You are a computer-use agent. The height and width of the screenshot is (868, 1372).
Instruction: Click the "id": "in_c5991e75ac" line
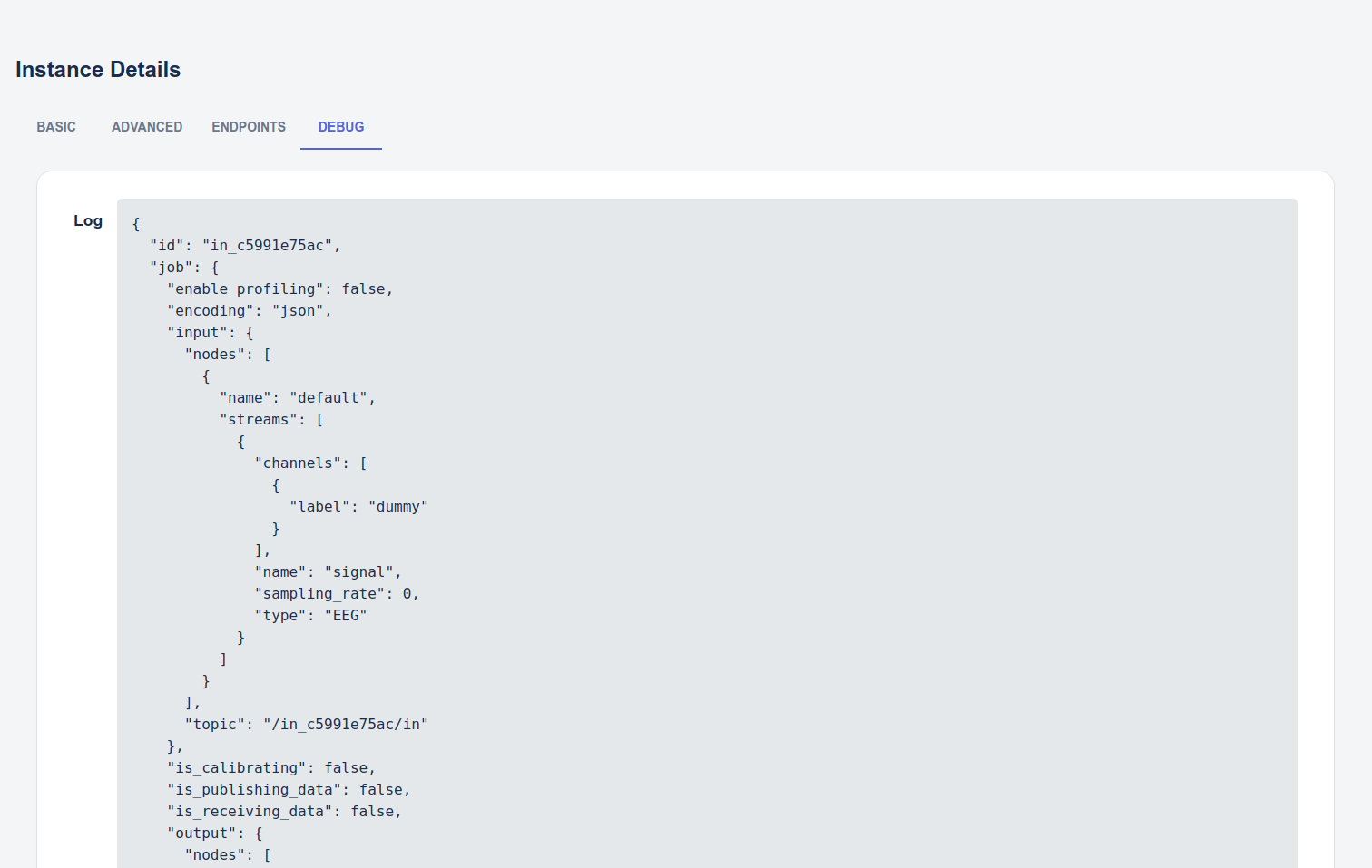click(245, 246)
